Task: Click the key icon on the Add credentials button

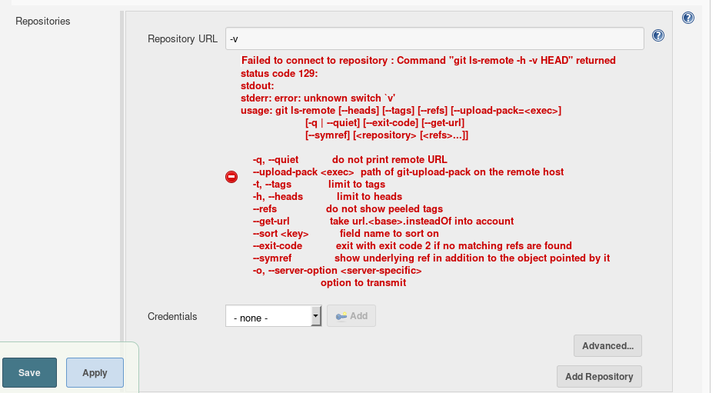Action: (x=341, y=316)
